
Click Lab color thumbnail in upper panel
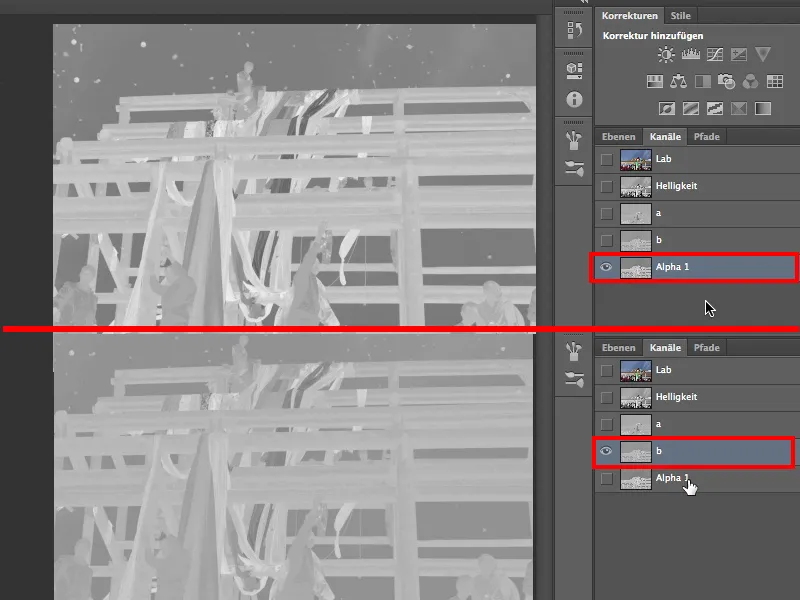[636, 159]
